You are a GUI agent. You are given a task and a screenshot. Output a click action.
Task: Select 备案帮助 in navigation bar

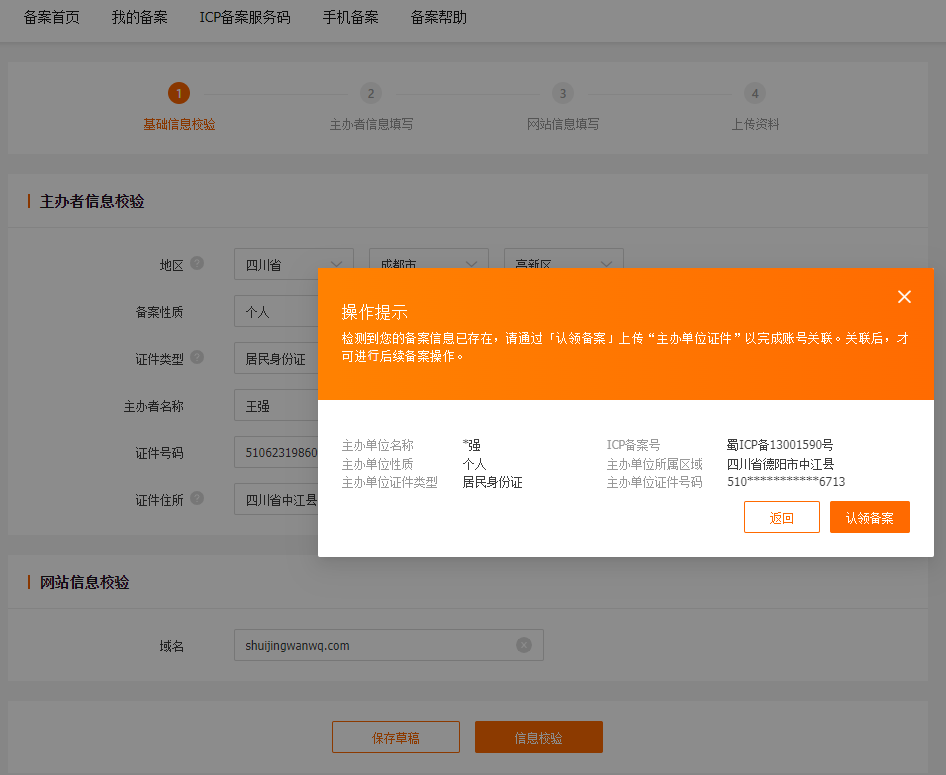click(438, 18)
